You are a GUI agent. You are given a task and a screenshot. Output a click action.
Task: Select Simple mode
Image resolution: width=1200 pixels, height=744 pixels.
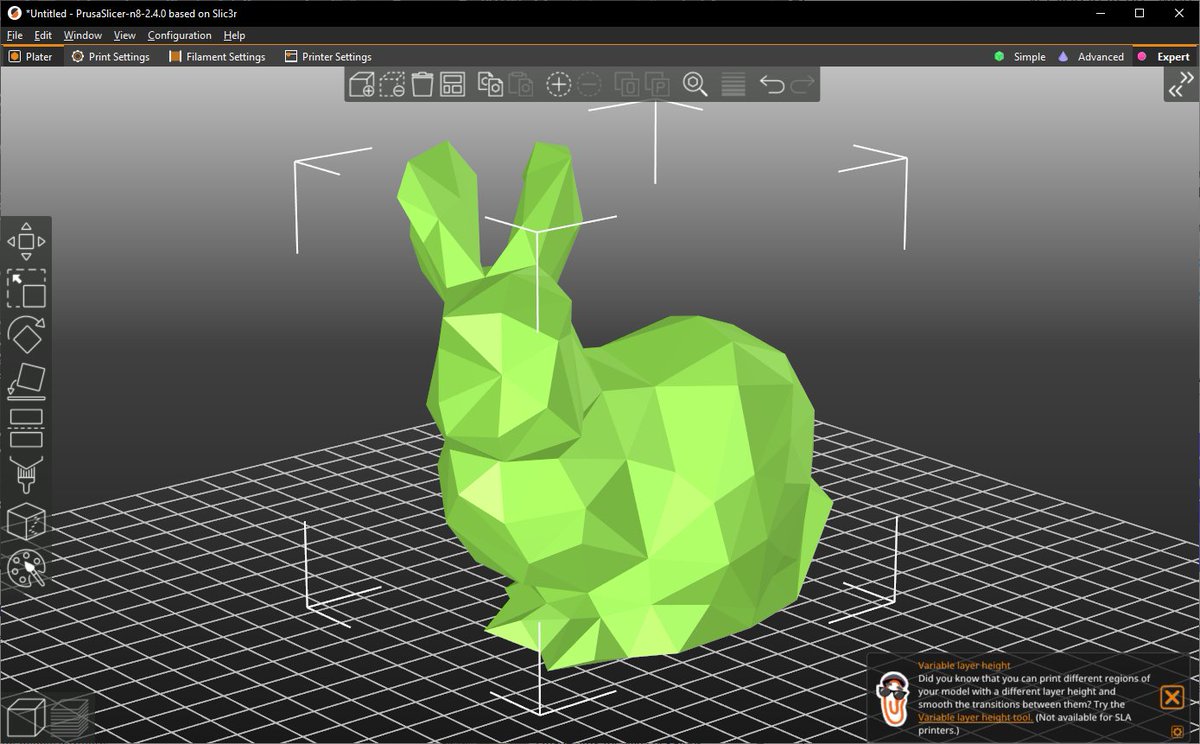(1019, 57)
